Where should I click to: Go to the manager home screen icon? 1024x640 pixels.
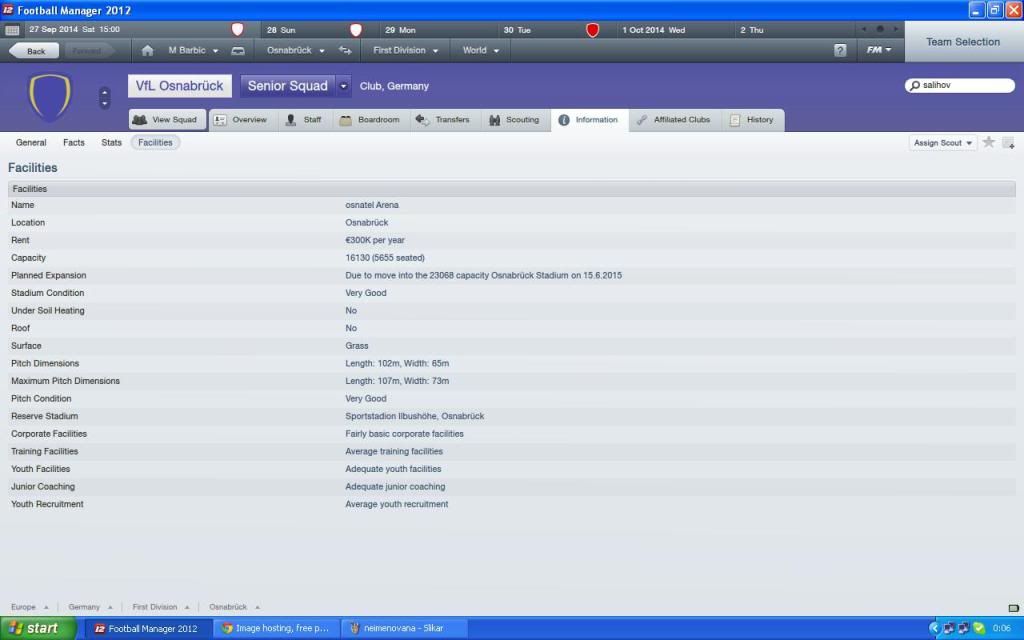click(x=148, y=50)
